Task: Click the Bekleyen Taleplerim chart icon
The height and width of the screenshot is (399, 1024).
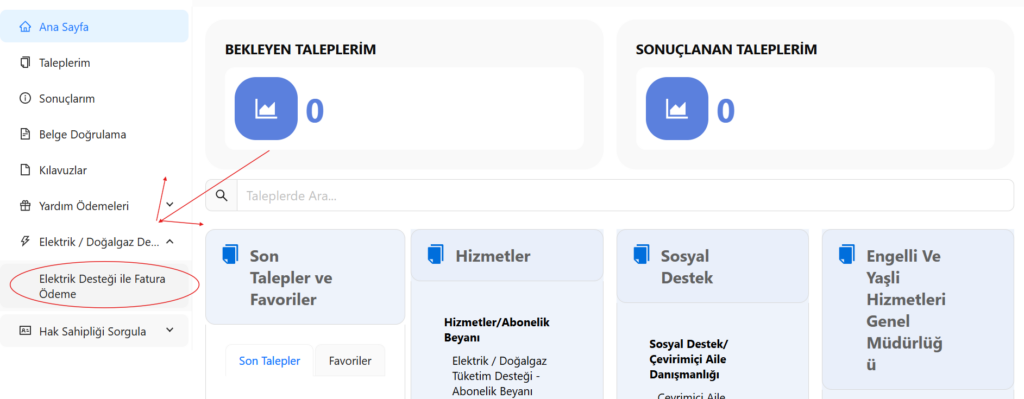Action: (266, 109)
